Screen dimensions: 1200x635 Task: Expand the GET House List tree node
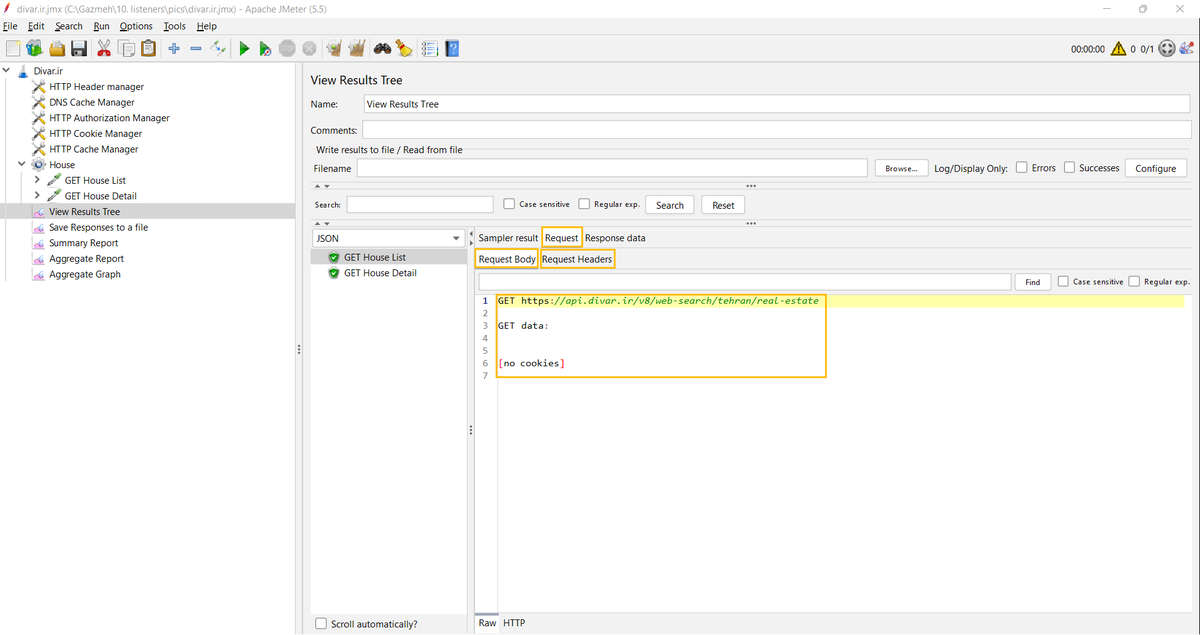point(37,181)
